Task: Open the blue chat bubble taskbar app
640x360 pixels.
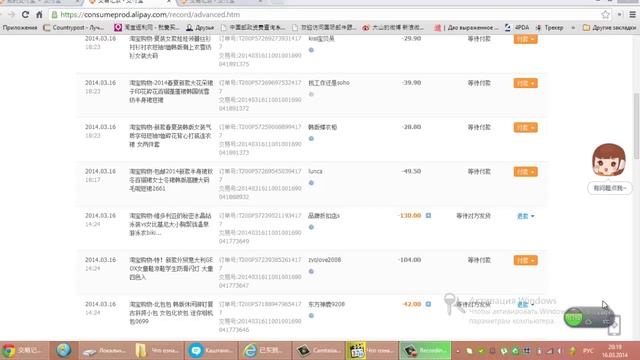Action: tap(211, 351)
